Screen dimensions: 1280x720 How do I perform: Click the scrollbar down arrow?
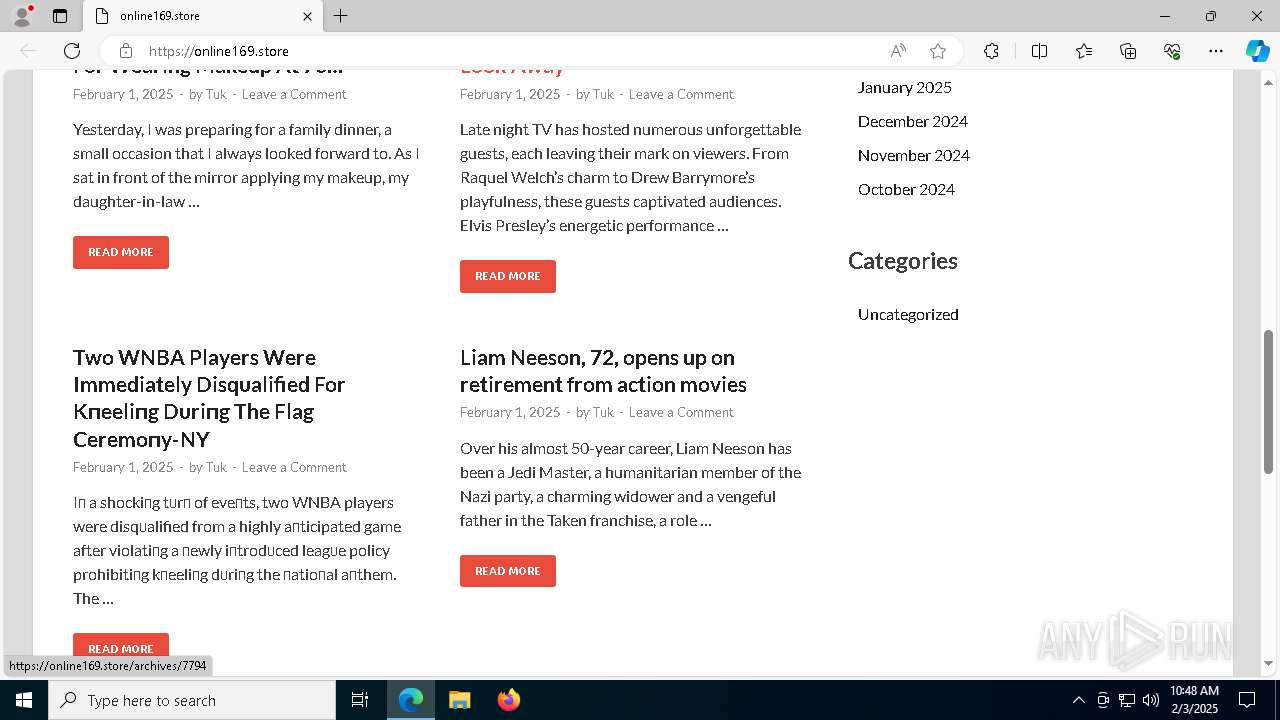[1269, 663]
